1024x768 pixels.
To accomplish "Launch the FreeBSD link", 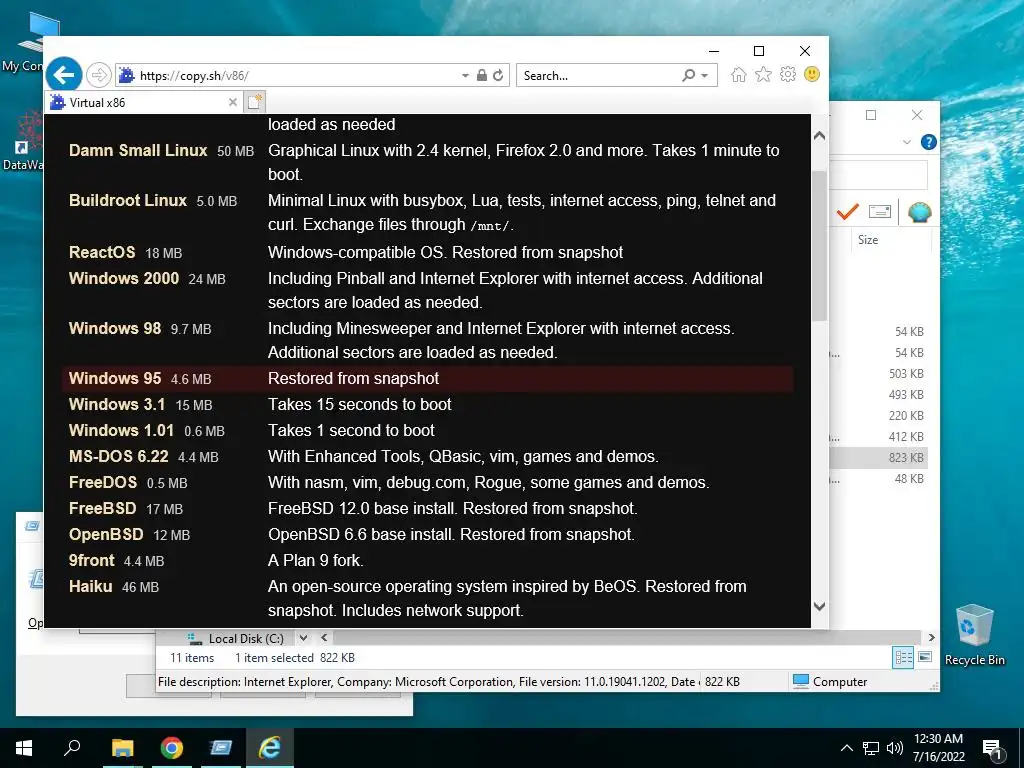I will click(103, 508).
